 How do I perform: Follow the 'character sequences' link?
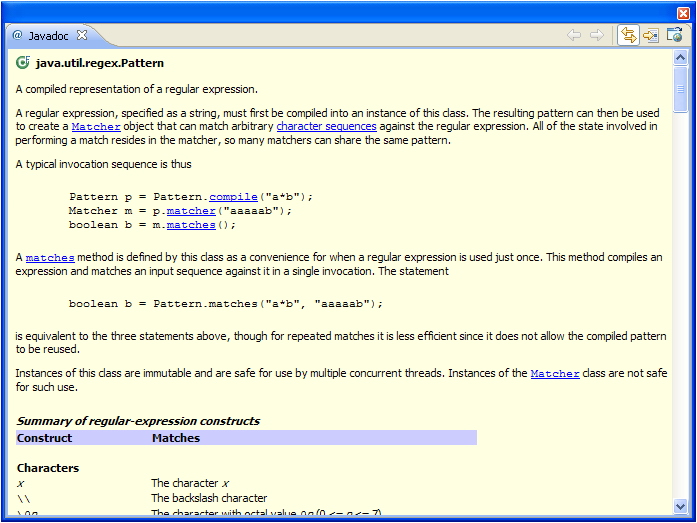pos(326,126)
